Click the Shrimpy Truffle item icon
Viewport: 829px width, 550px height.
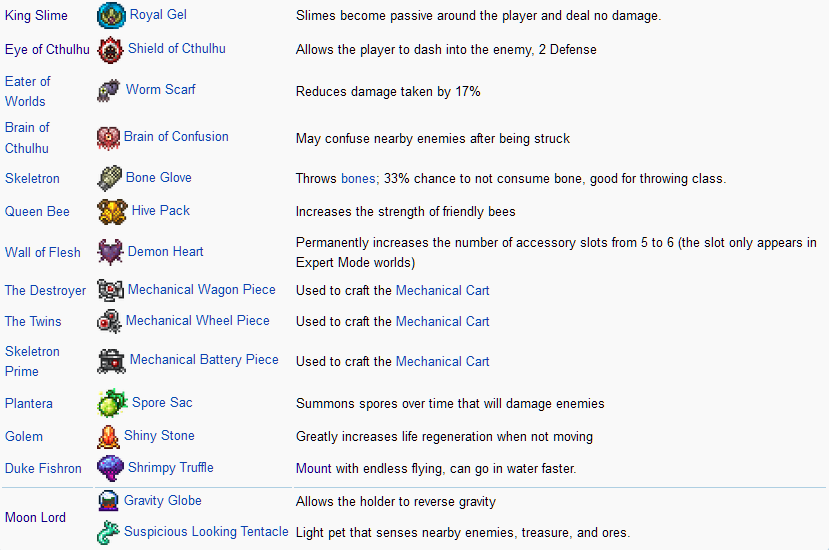tap(110, 468)
